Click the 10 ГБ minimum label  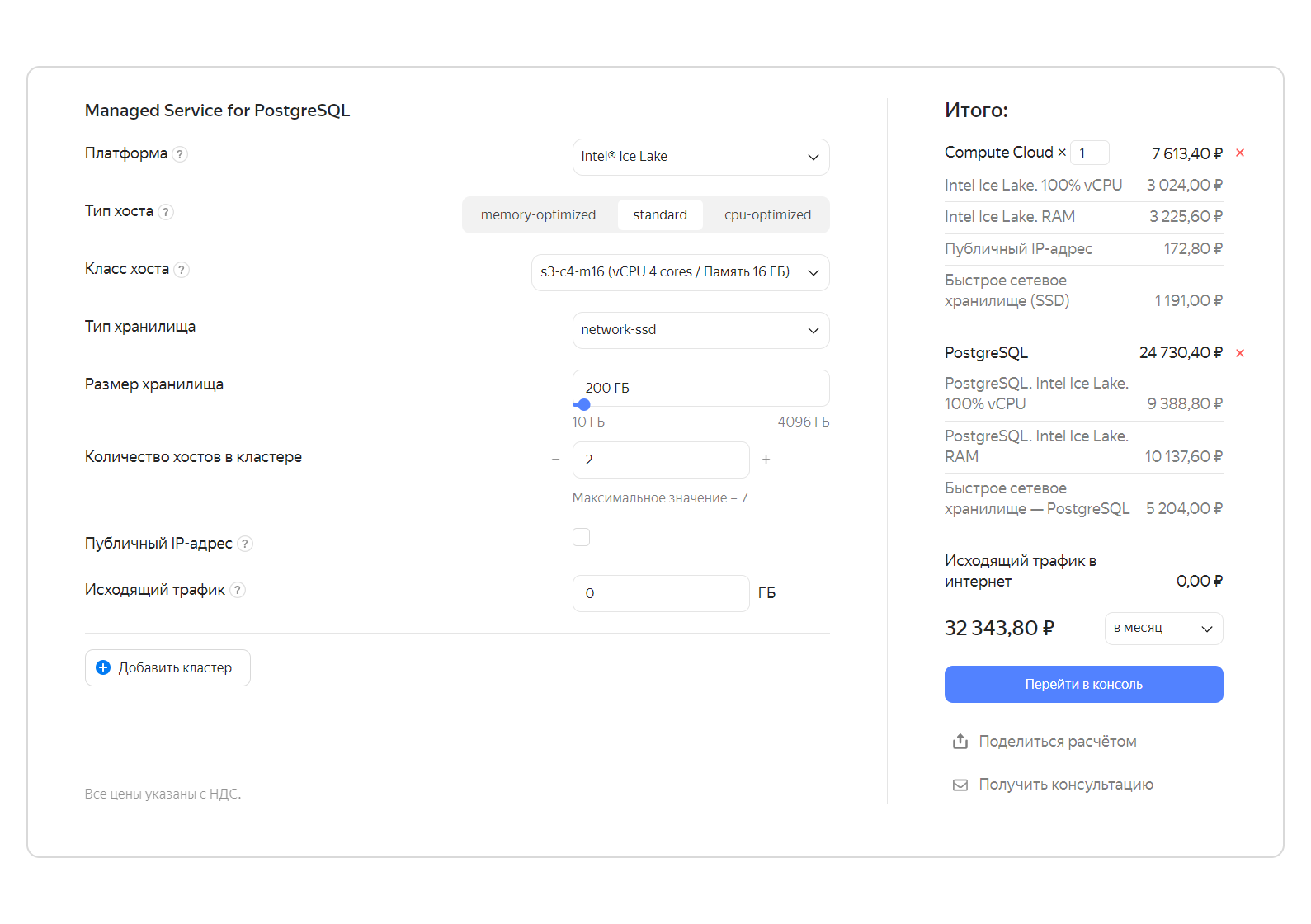pyautogui.click(x=588, y=422)
